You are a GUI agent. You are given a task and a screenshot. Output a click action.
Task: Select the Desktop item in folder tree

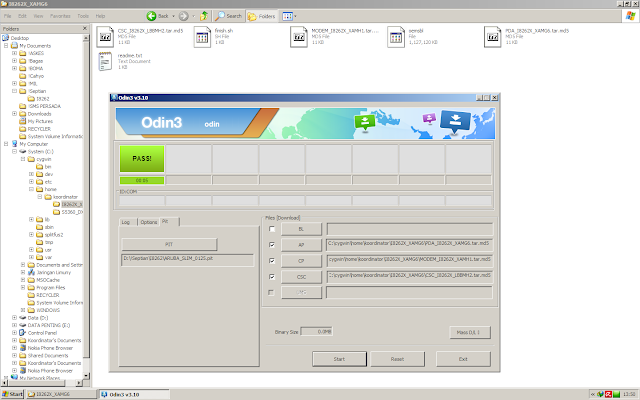click(20, 38)
